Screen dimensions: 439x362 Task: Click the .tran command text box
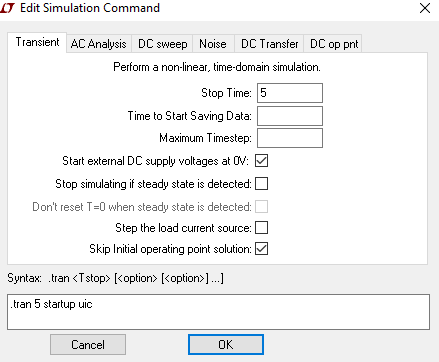(218, 312)
